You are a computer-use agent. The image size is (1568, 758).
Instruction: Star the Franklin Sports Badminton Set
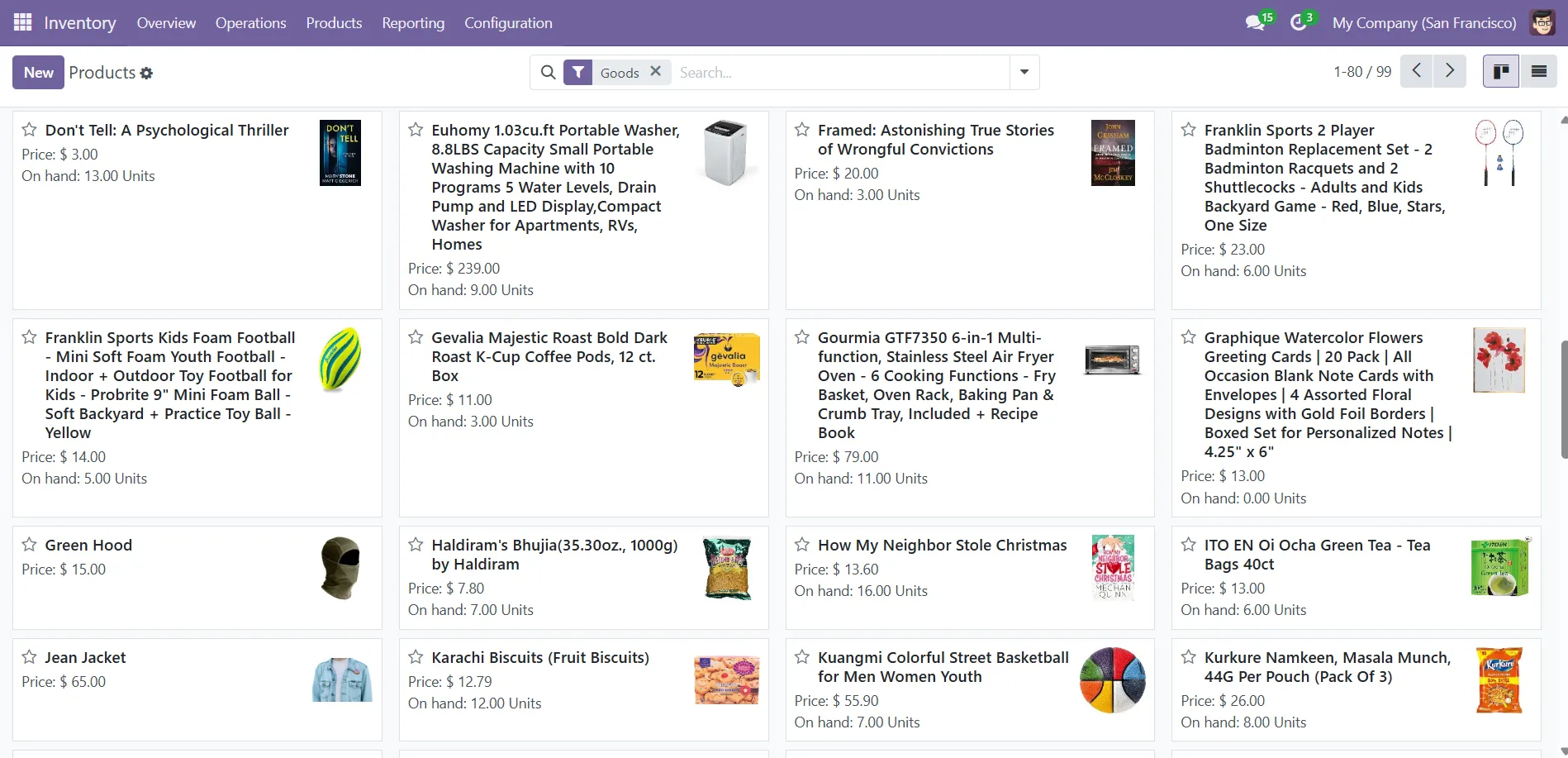(1189, 130)
